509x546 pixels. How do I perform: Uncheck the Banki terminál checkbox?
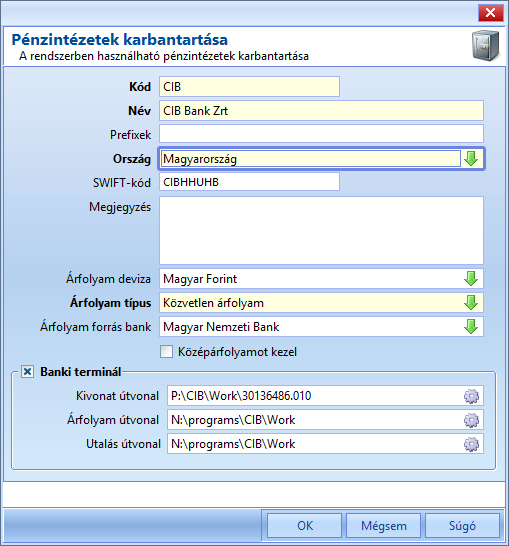click(x=28, y=372)
